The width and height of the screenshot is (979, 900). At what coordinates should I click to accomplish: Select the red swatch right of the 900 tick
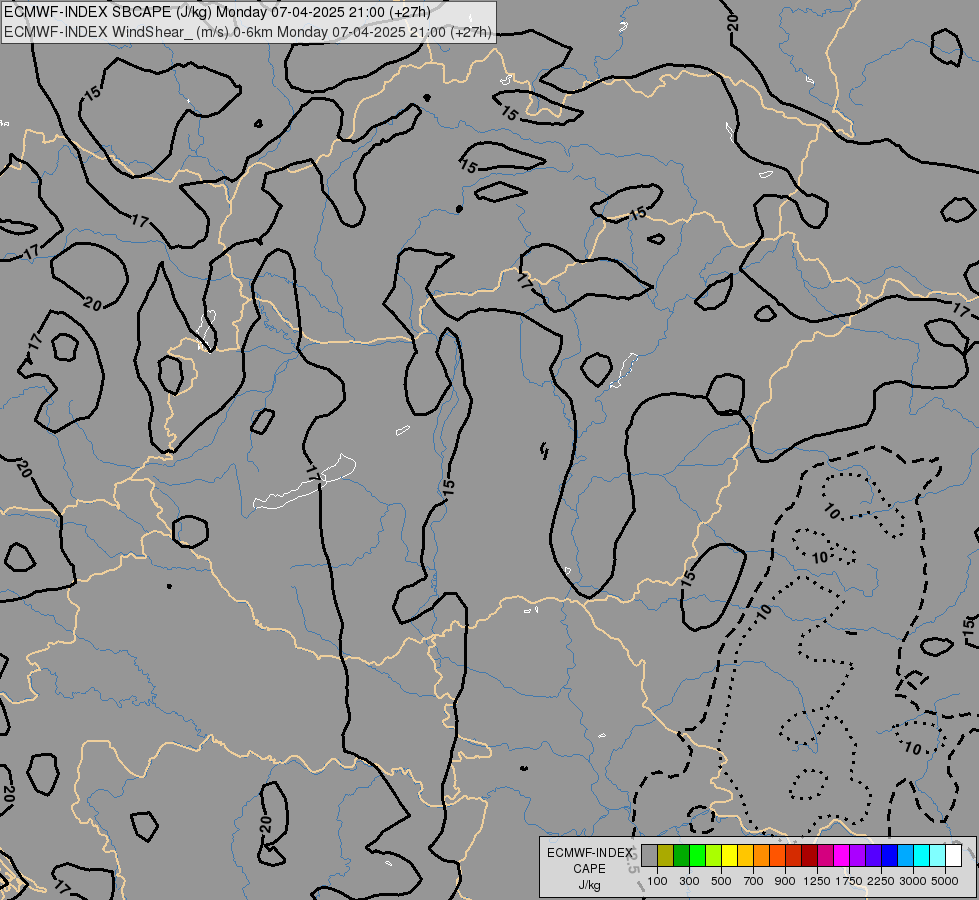click(x=794, y=855)
